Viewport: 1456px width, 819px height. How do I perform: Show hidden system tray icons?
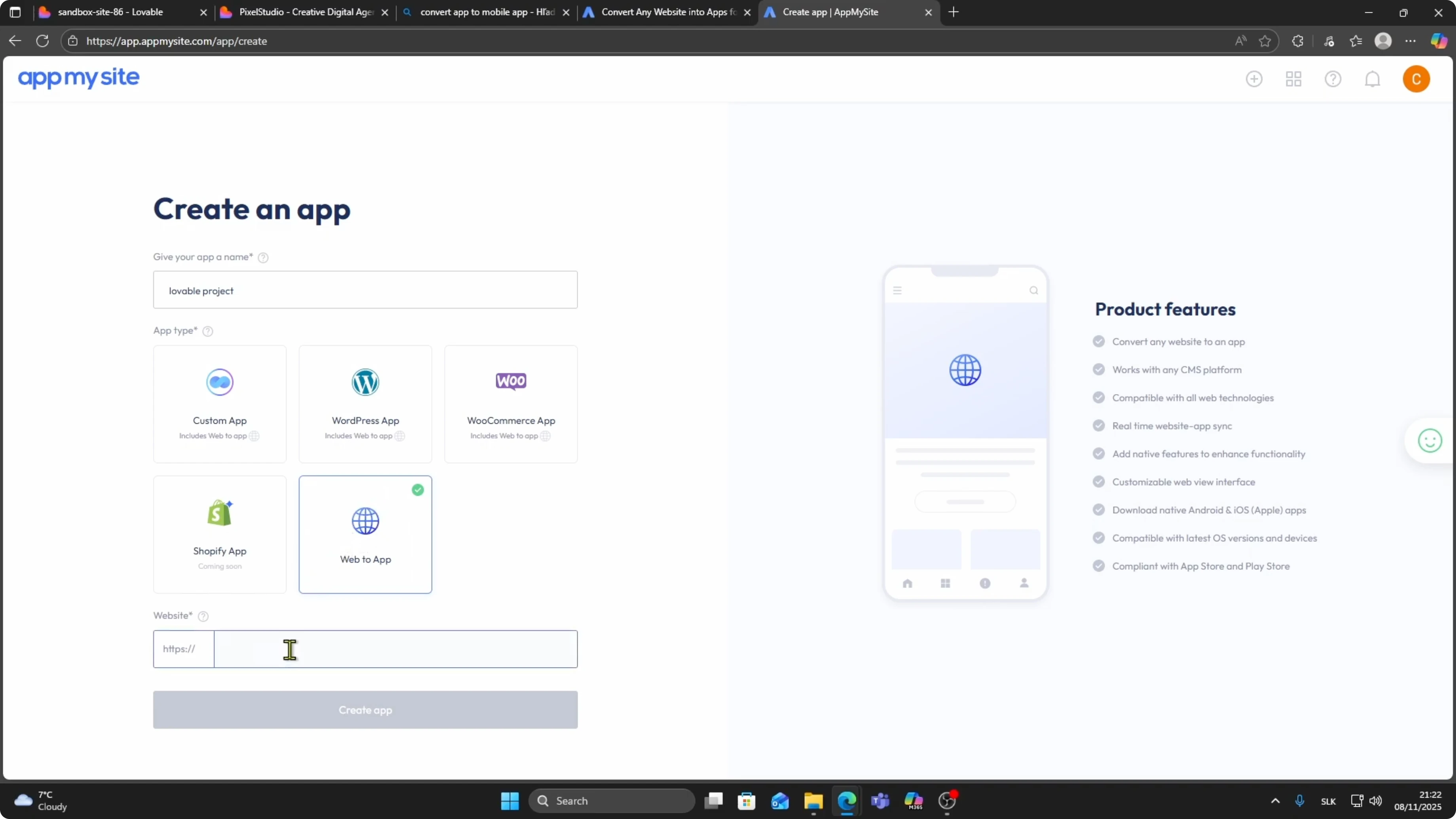1275,801
